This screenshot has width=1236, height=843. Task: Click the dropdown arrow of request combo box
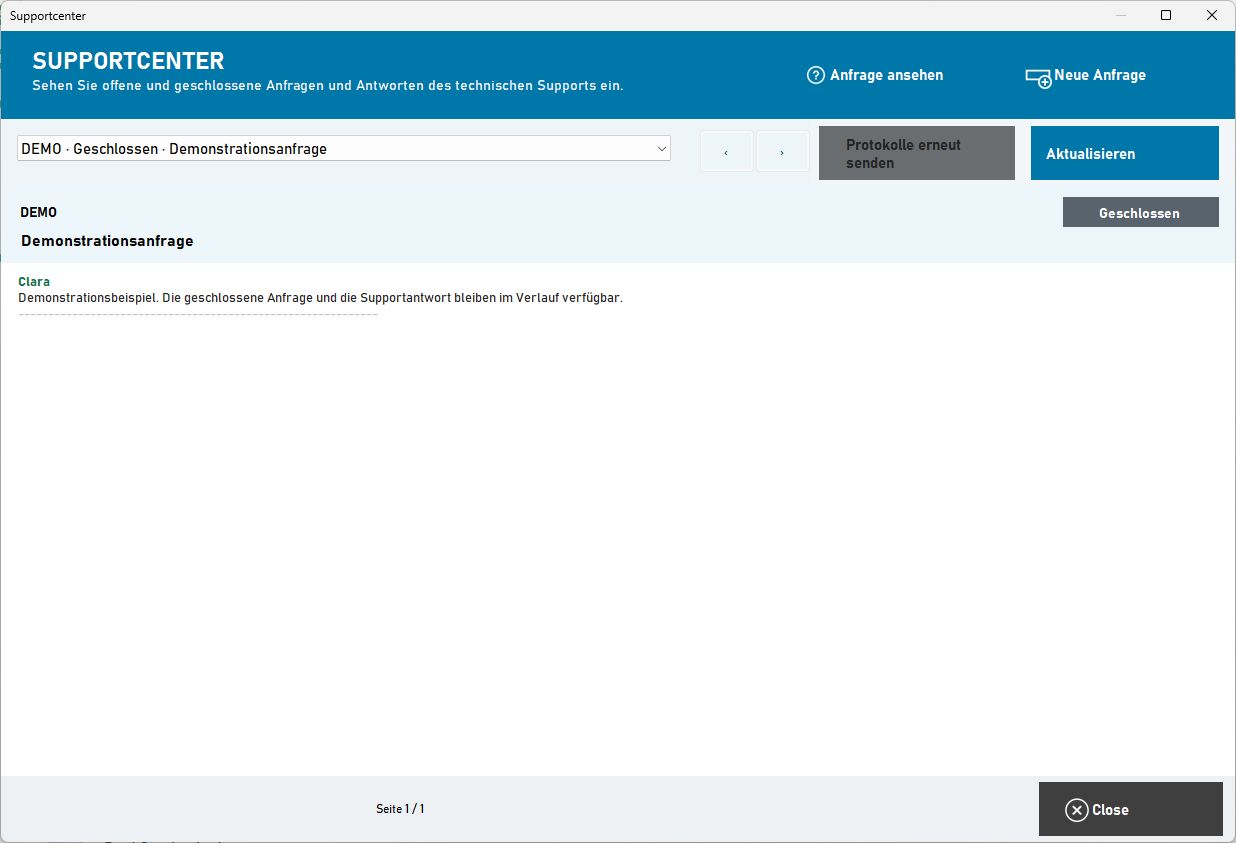[662, 149]
